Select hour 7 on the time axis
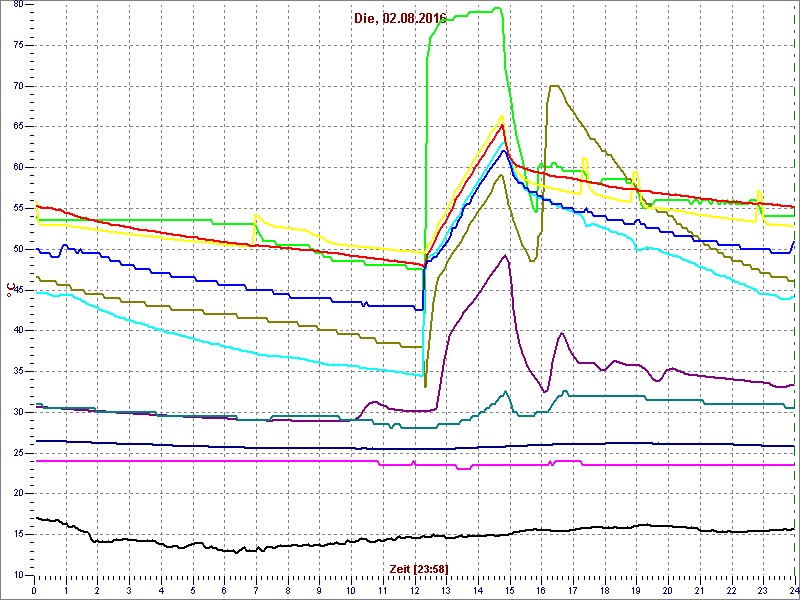The width and height of the screenshot is (800, 600). pos(256,590)
